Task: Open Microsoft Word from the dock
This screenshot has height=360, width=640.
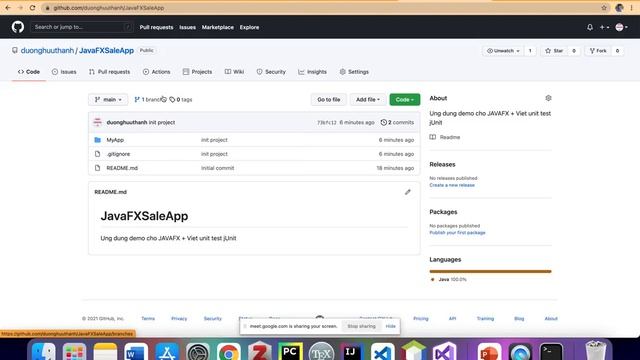Action: [135, 351]
